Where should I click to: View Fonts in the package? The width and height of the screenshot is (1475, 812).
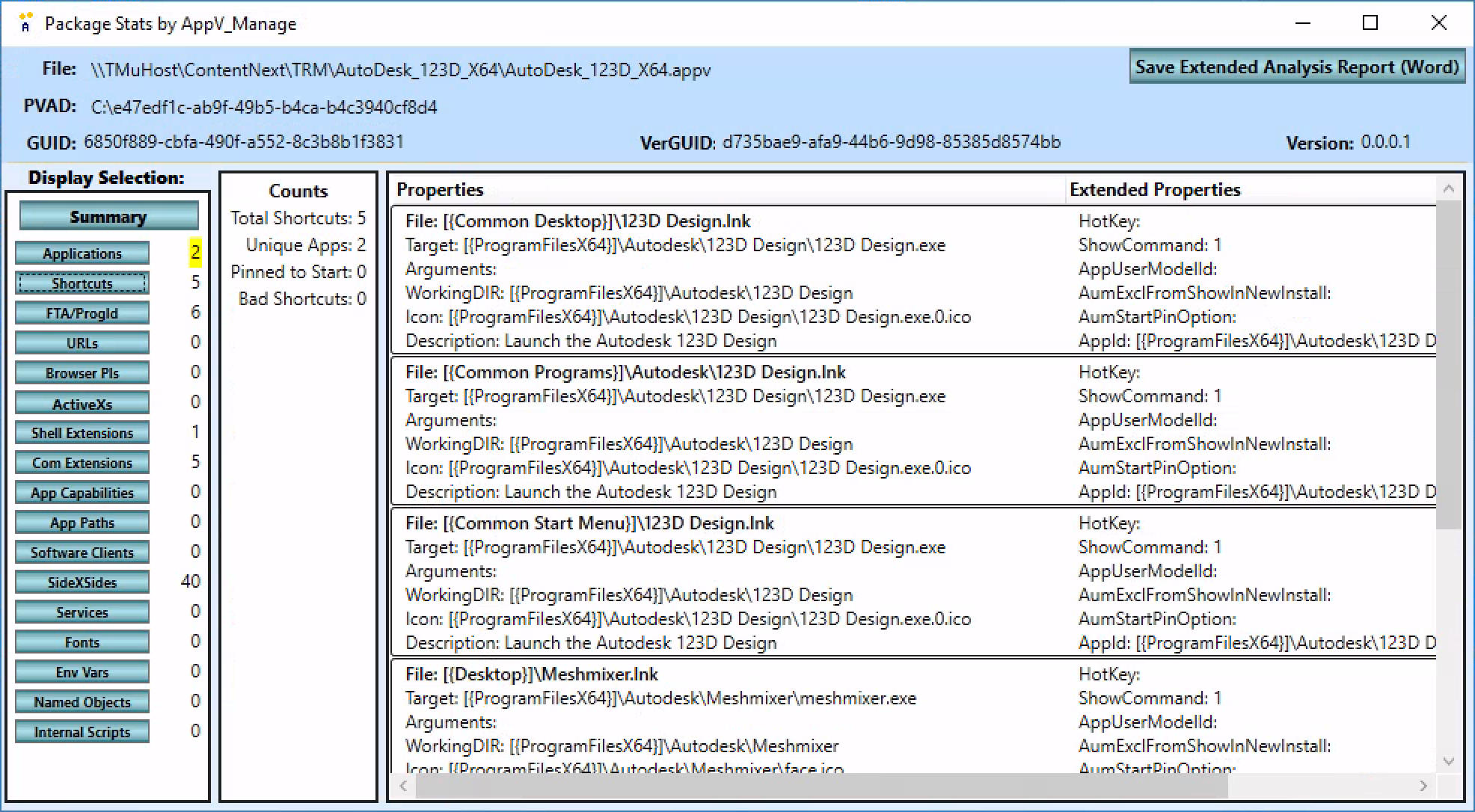click(82, 642)
